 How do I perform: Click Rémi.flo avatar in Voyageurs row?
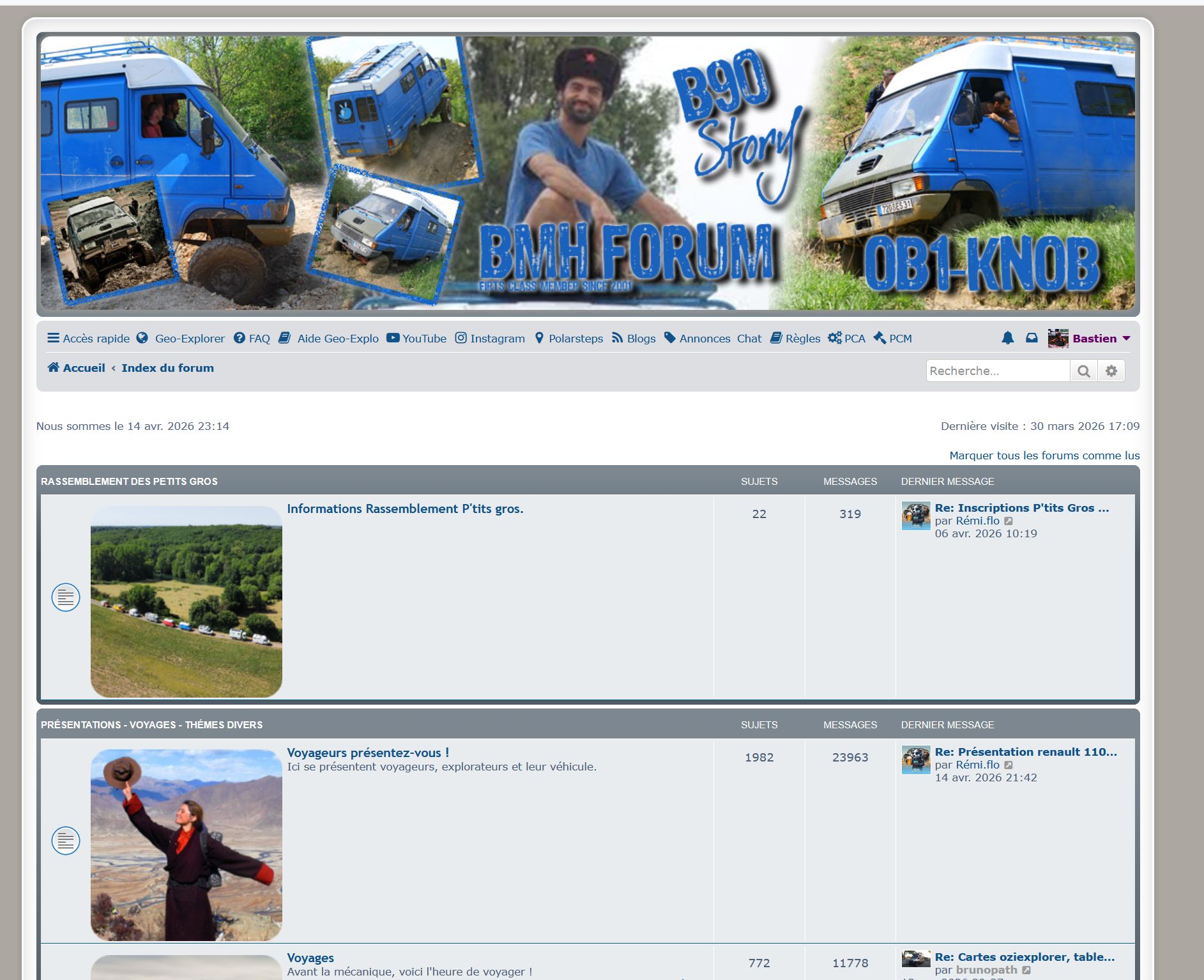tap(916, 760)
